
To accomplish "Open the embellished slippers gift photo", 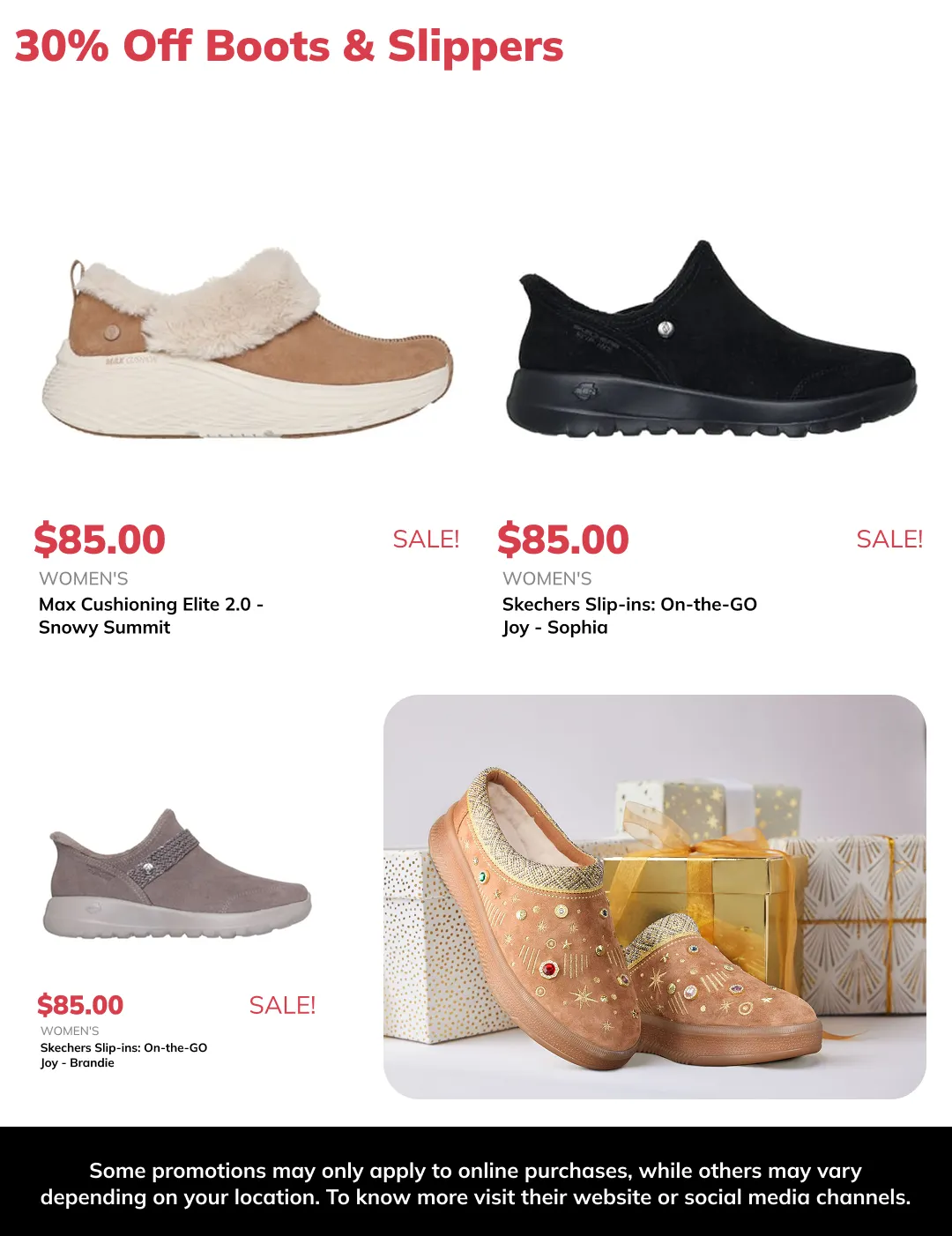I will click(654, 897).
